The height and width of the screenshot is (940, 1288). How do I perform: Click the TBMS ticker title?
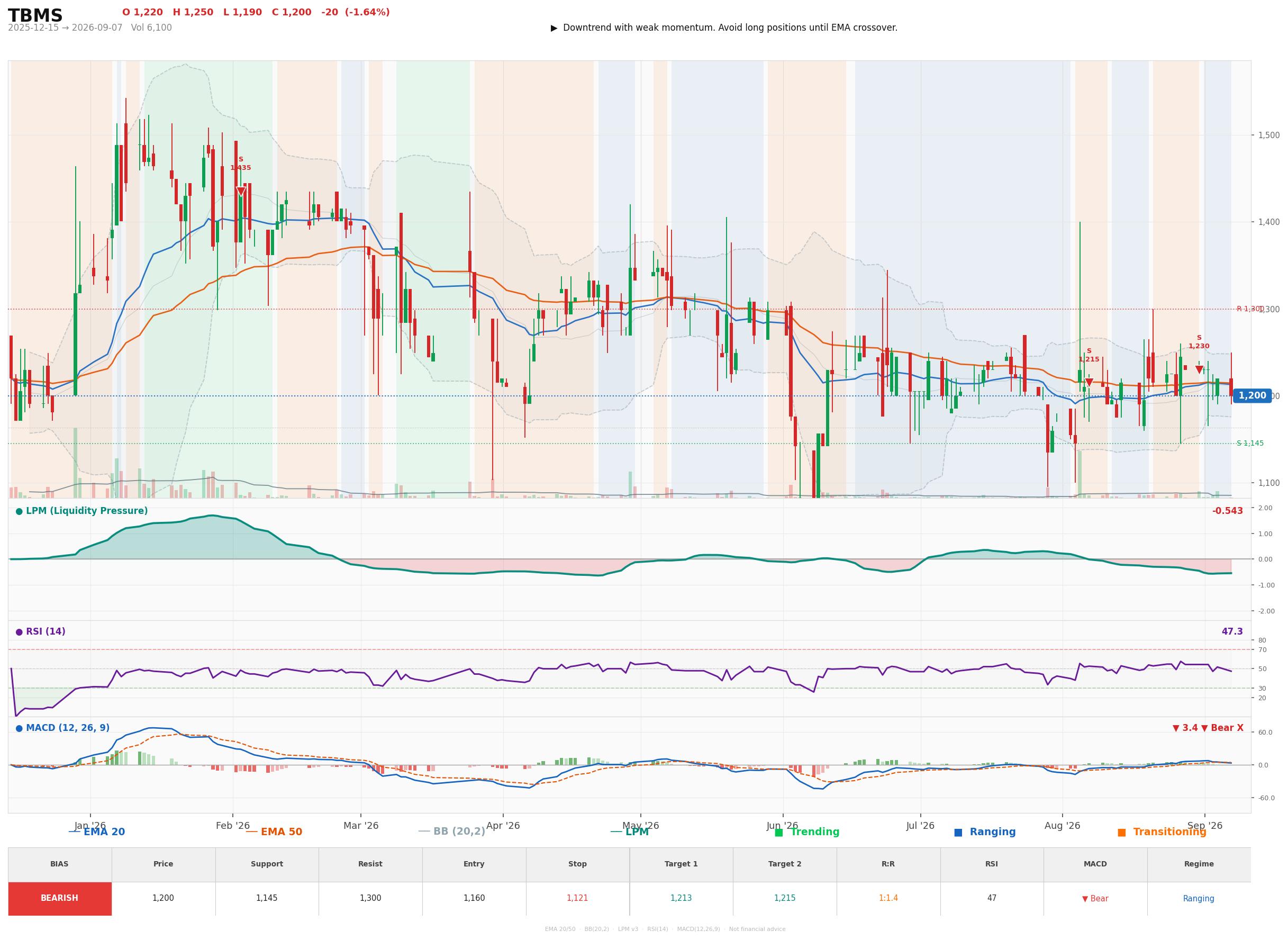[x=35, y=15]
